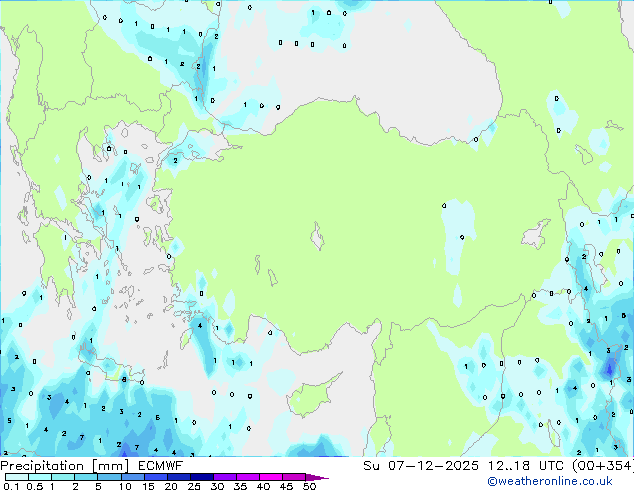
Task: Click the '(00+354)' forecast offset text
Action: tap(603, 466)
